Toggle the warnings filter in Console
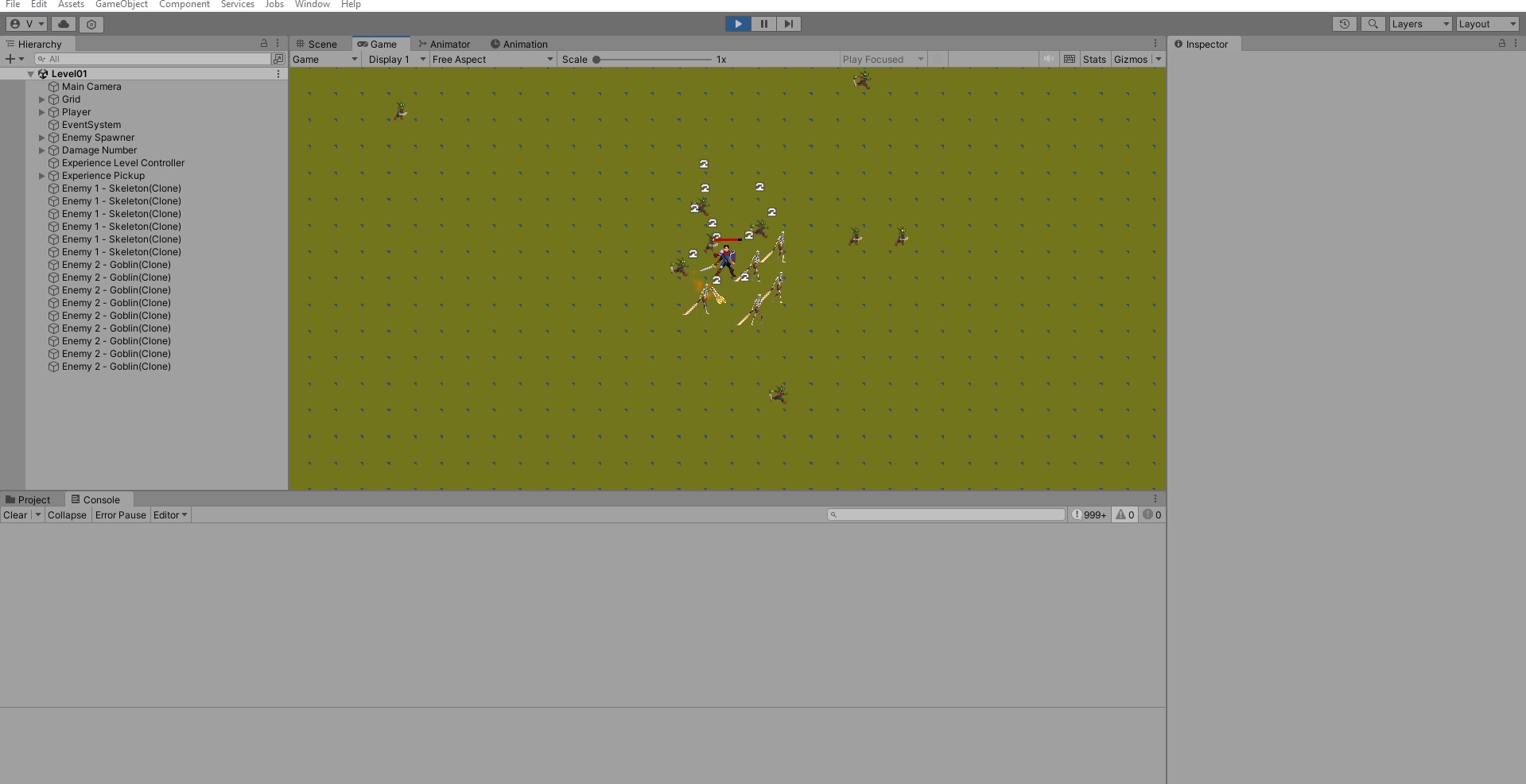This screenshot has height=784, width=1526. [1125, 515]
